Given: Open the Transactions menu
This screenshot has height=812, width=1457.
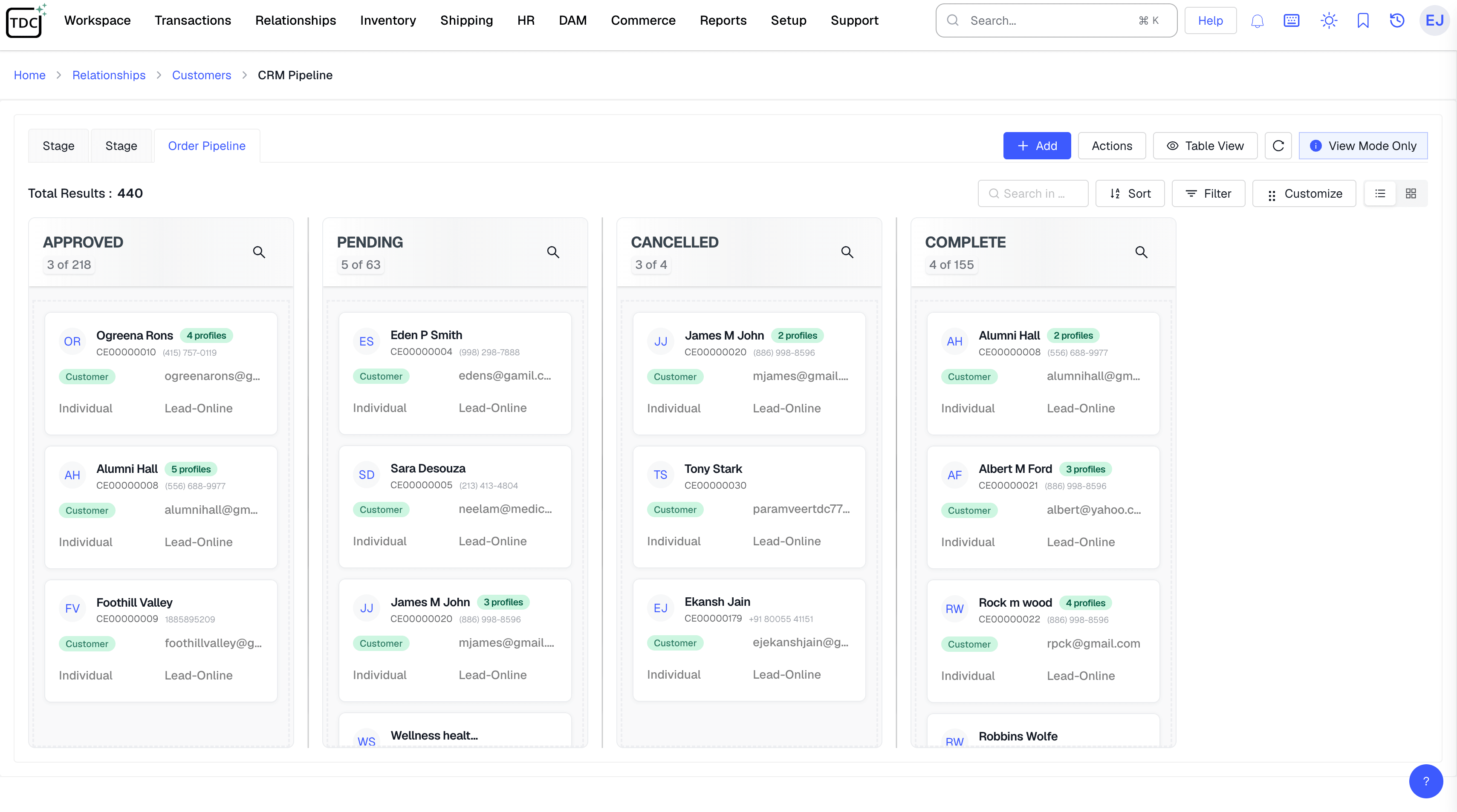Looking at the screenshot, I should point(193,20).
